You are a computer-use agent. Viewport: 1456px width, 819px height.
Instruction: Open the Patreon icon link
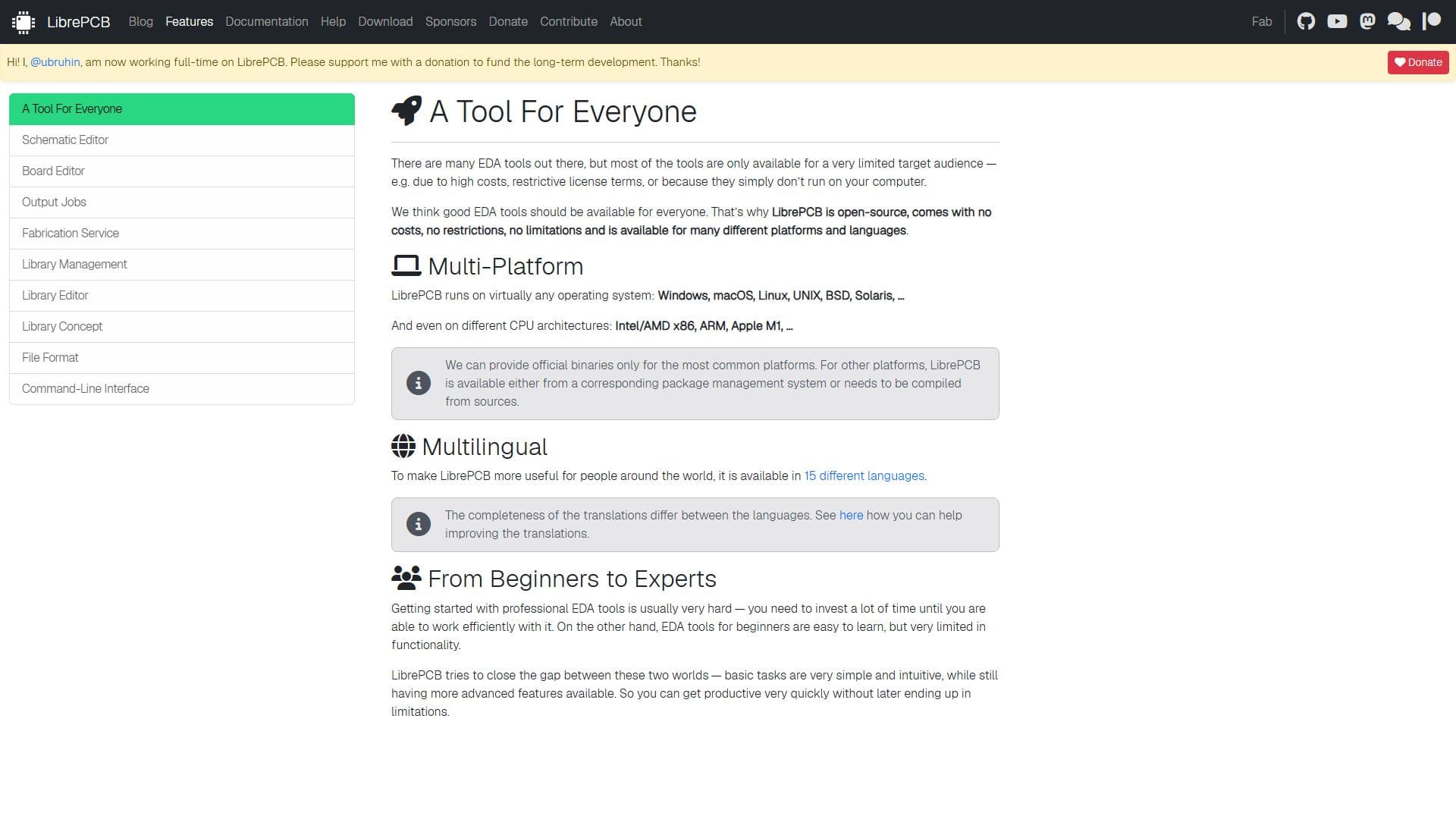(1432, 21)
